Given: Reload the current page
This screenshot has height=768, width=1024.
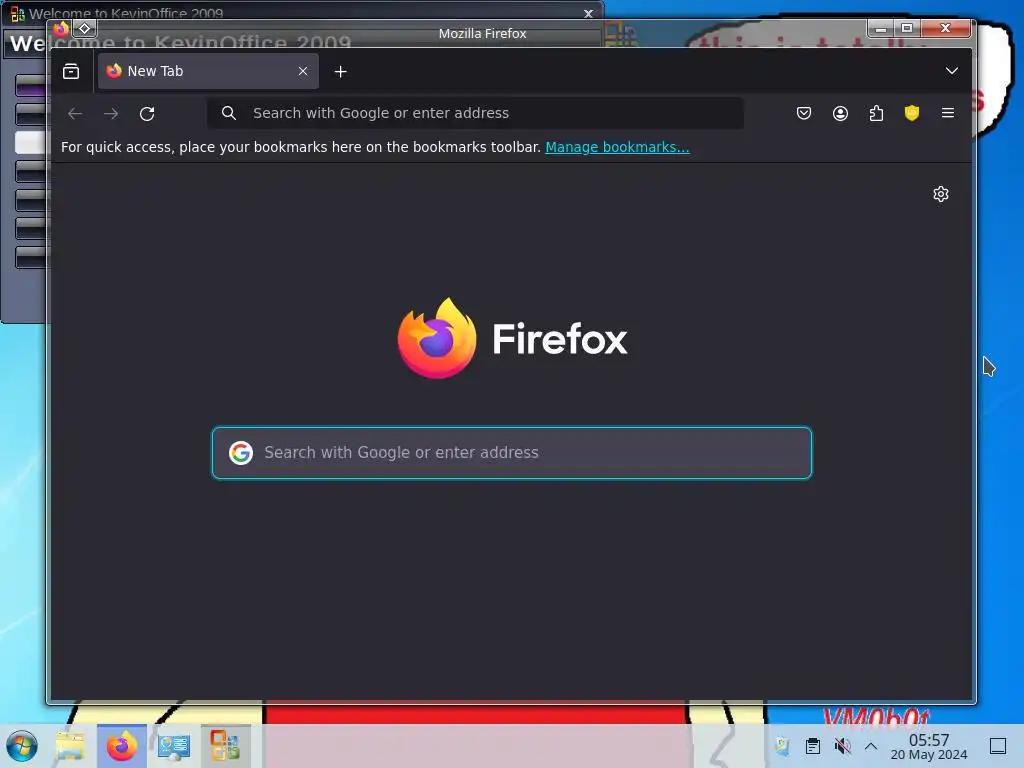Looking at the screenshot, I should [x=147, y=114].
